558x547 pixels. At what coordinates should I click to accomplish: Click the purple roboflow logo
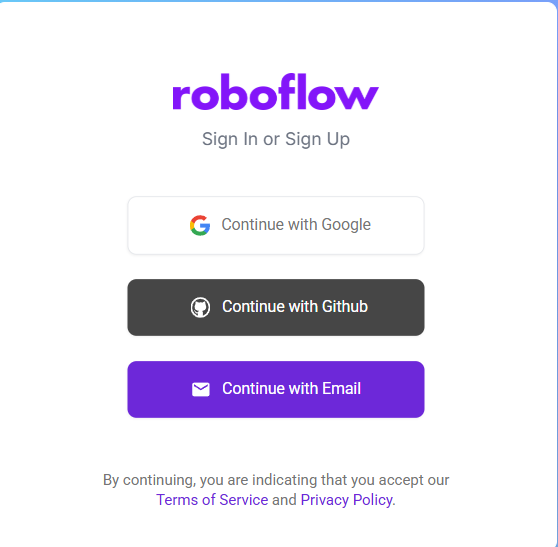tap(275, 92)
